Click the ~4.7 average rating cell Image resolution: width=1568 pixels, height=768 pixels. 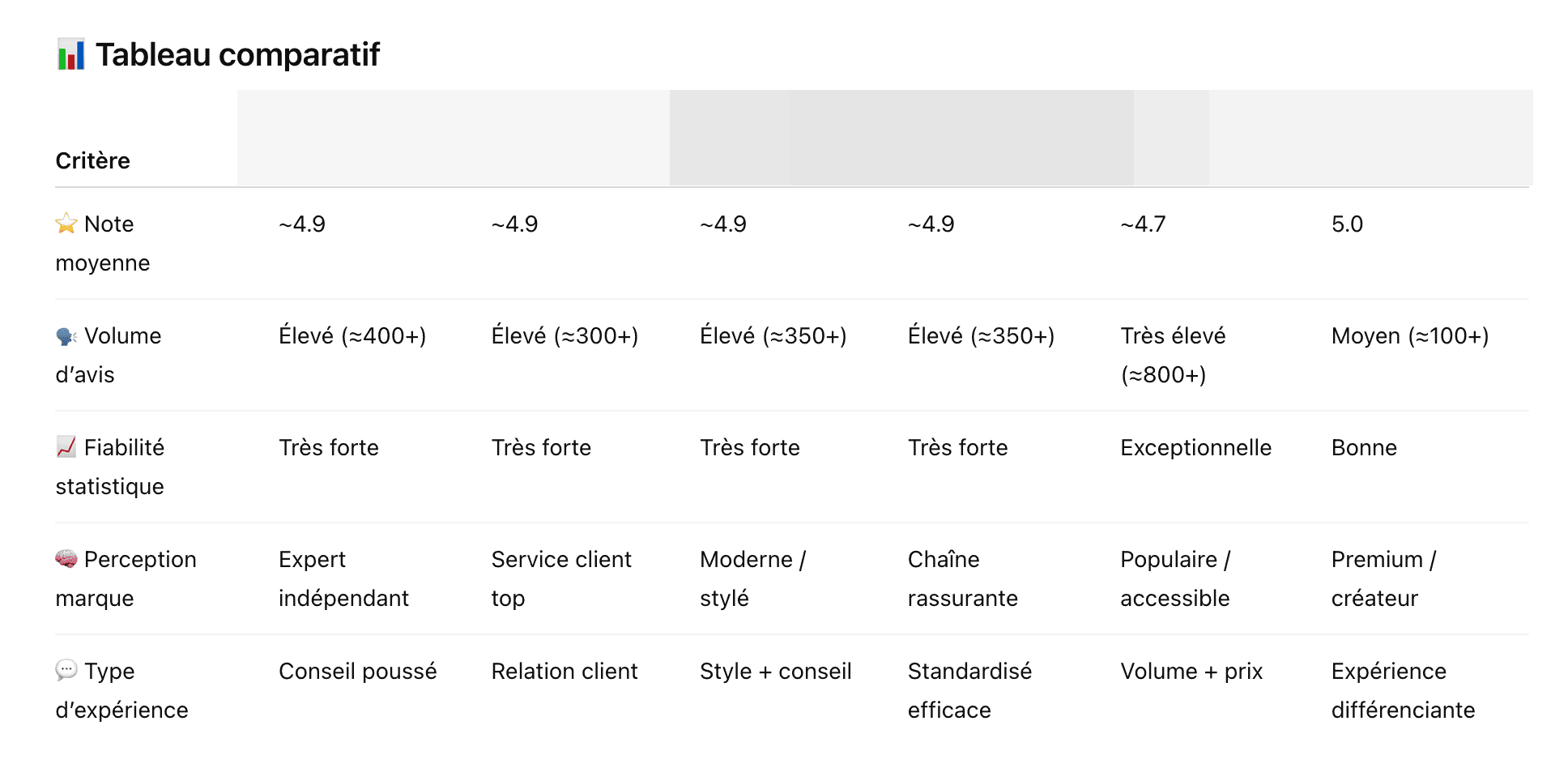coord(1143,224)
